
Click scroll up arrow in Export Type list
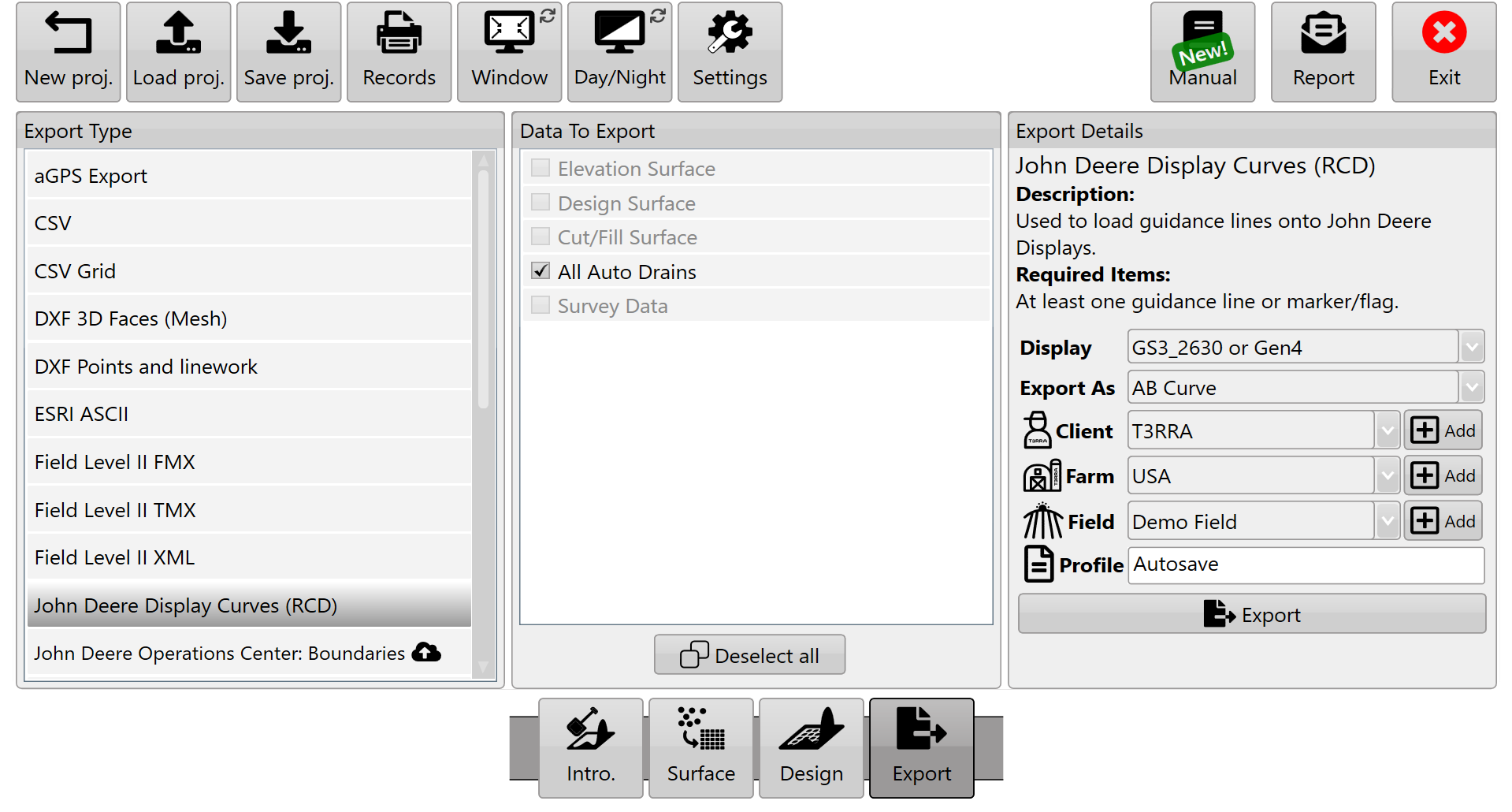click(484, 161)
